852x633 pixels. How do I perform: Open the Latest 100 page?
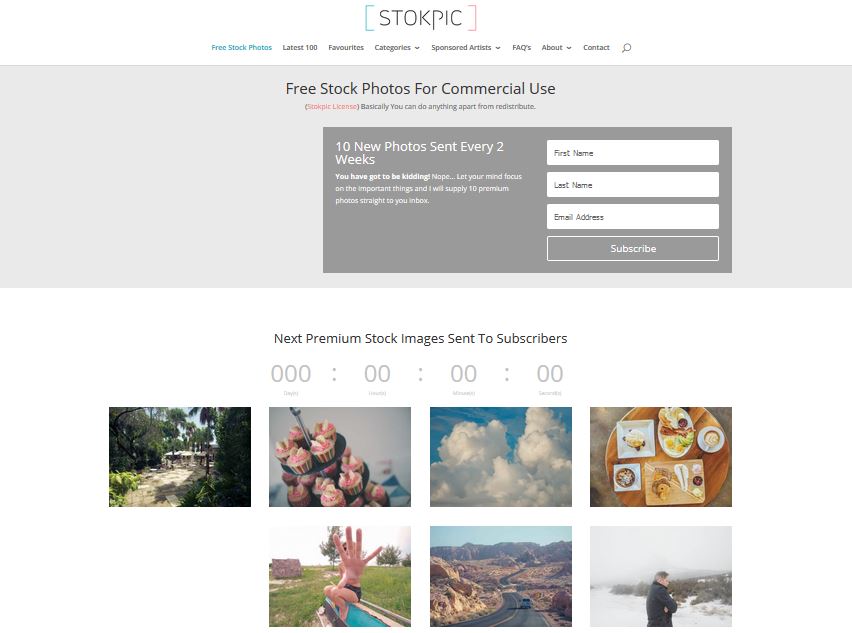pyautogui.click(x=300, y=48)
